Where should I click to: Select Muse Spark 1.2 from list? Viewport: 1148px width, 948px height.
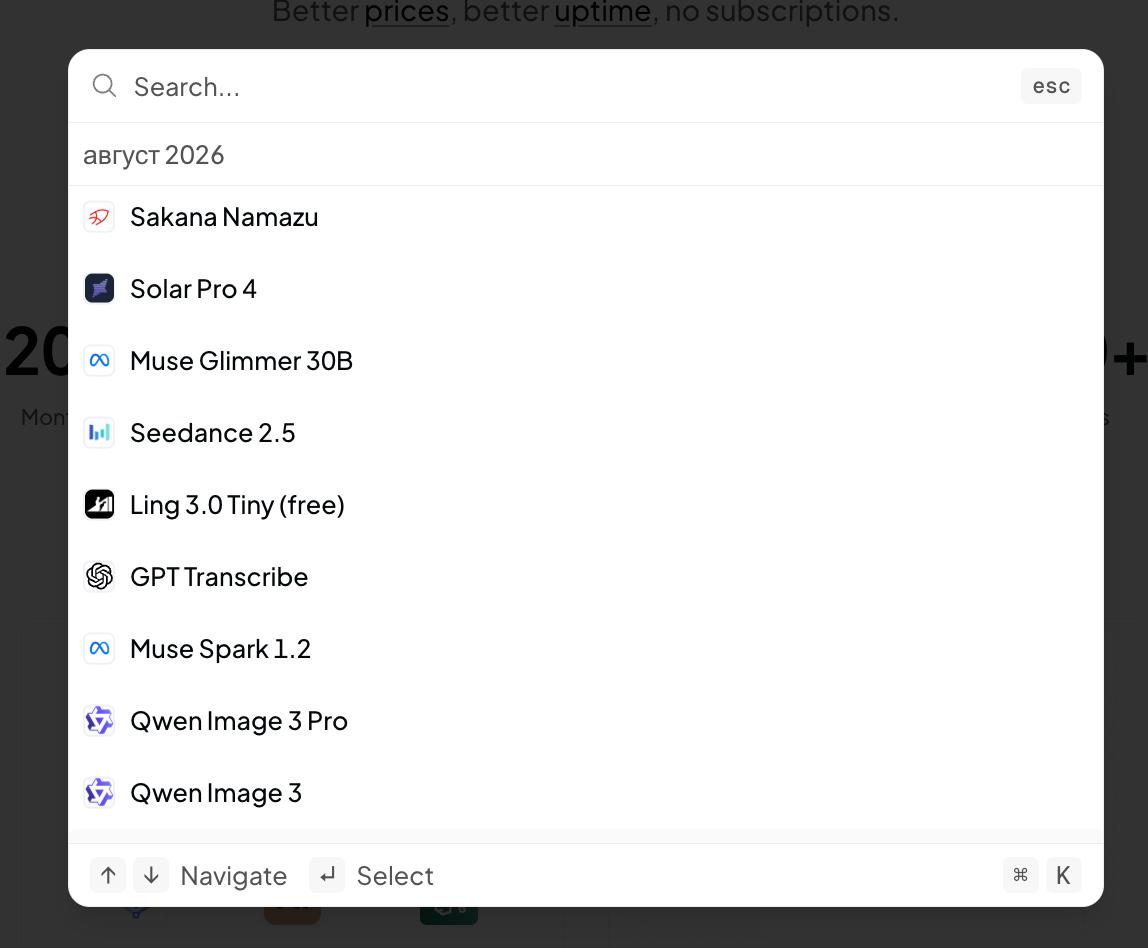click(586, 649)
